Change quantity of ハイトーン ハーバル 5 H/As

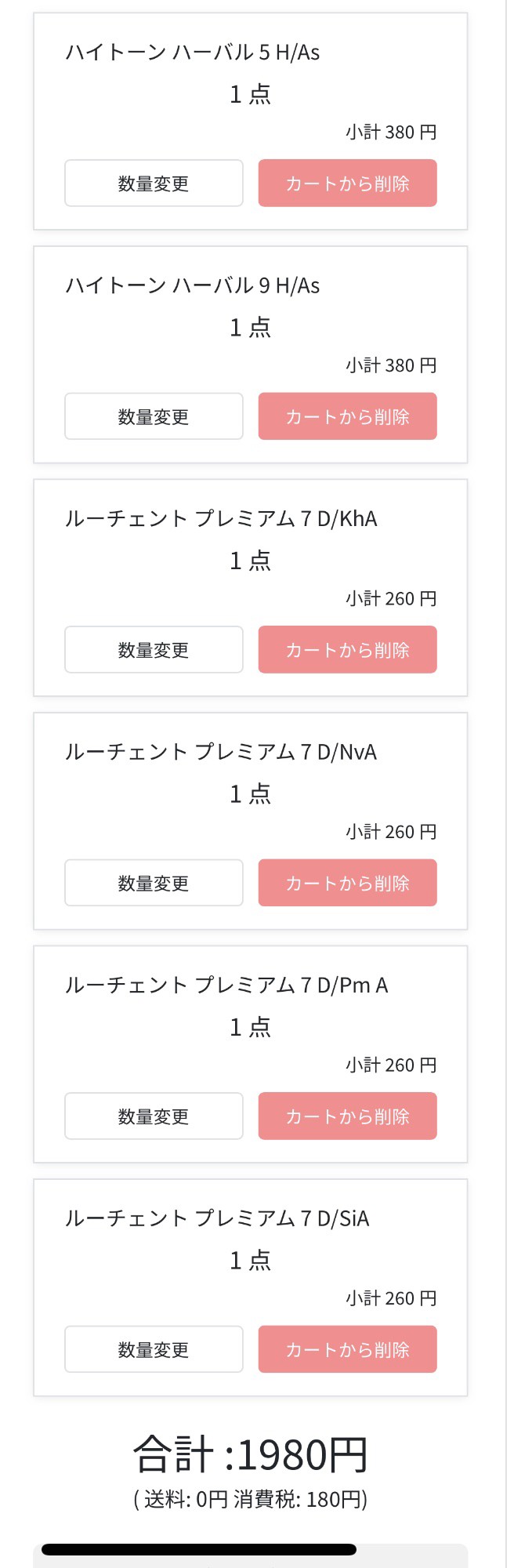[x=154, y=183]
